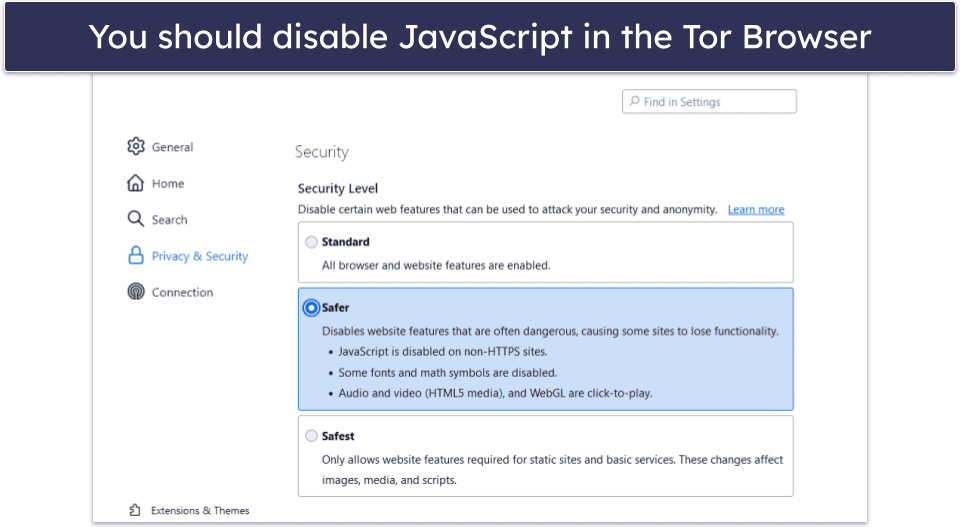Click the magnifier icon in Find in Settings
Viewport: 960px width, 527px height.
tap(634, 101)
